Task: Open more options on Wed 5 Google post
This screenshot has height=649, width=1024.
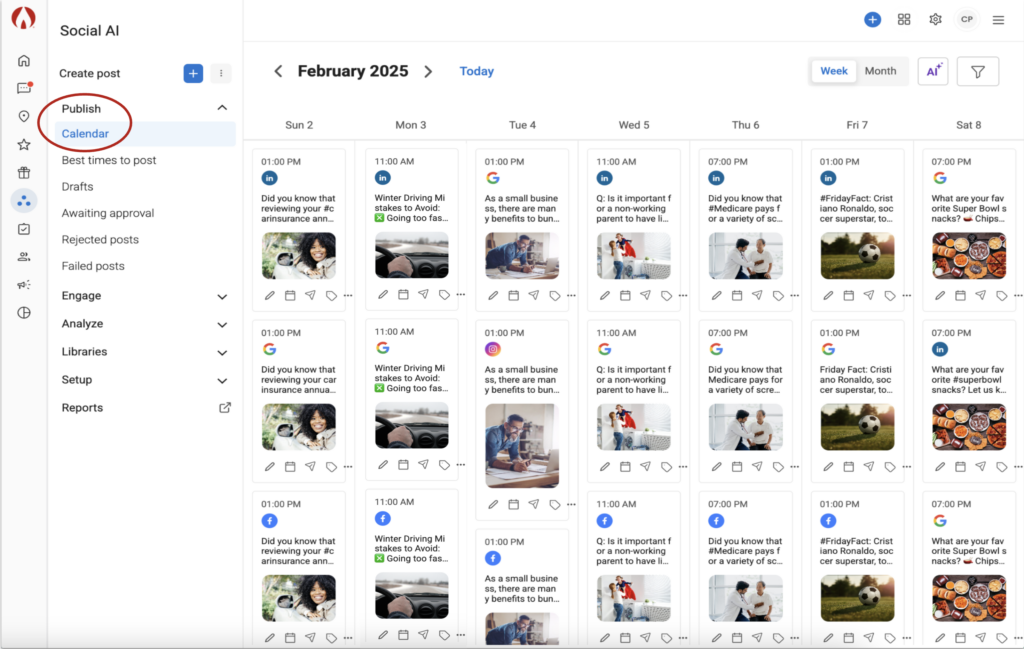Action: (683, 466)
